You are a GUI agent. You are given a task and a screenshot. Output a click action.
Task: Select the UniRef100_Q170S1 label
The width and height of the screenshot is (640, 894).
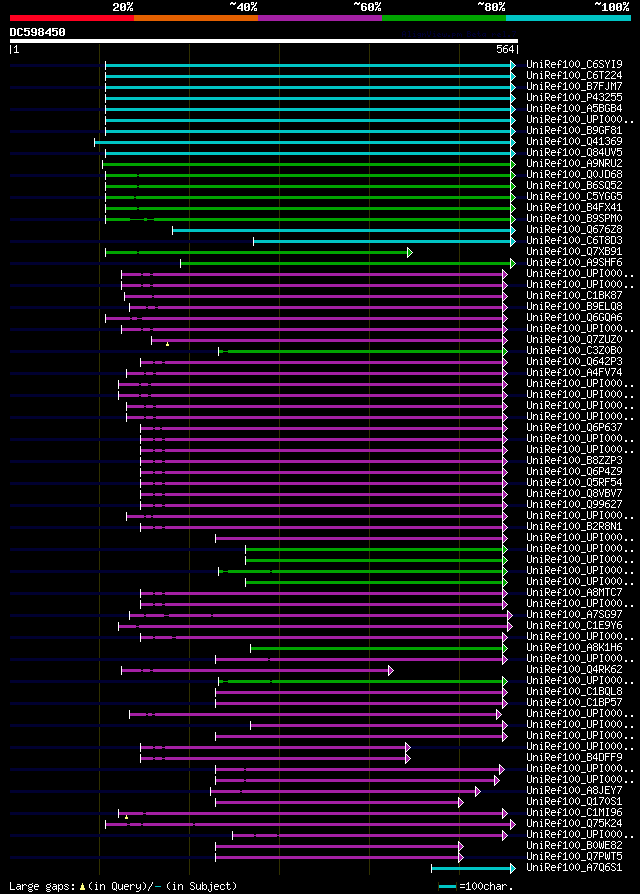pos(574,802)
